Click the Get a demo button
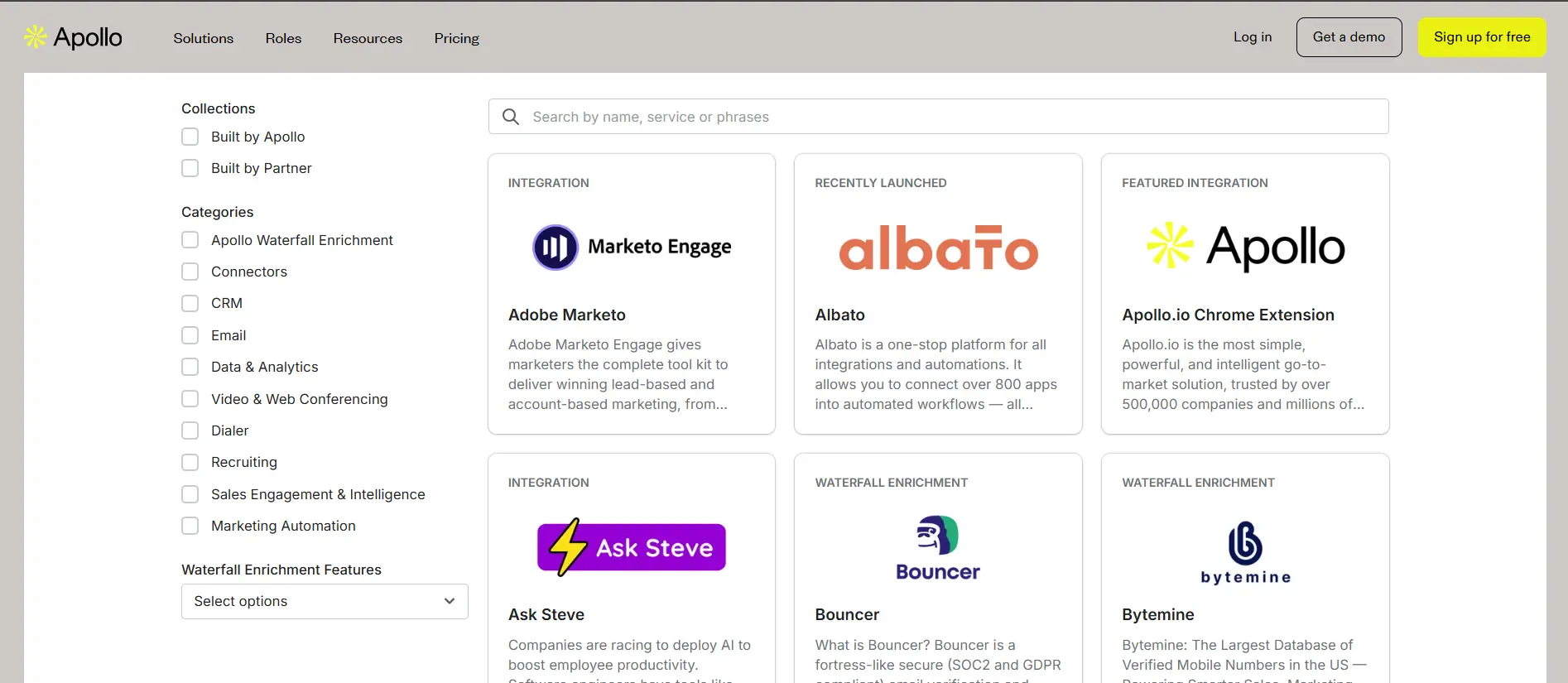The height and width of the screenshot is (683, 1568). (x=1349, y=37)
